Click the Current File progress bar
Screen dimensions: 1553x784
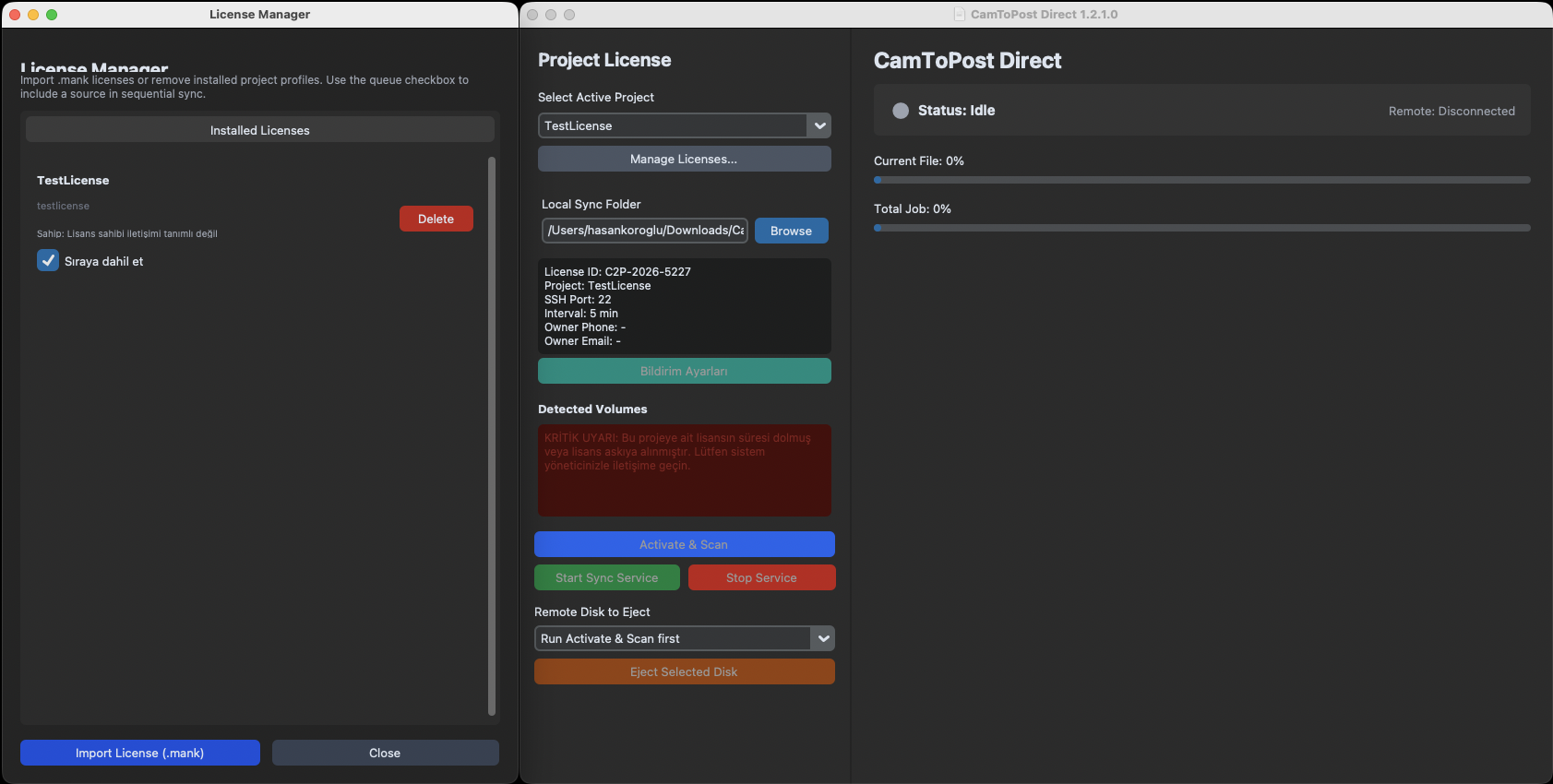pos(1202,180)
